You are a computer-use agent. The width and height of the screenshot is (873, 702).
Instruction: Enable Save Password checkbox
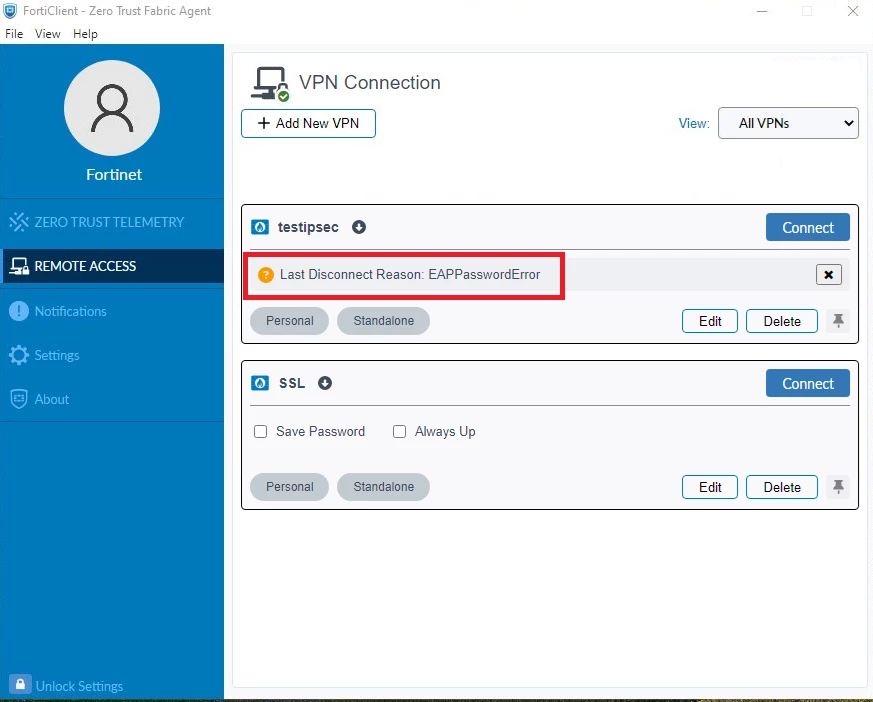pyautogui.click(x=260, y=431)
